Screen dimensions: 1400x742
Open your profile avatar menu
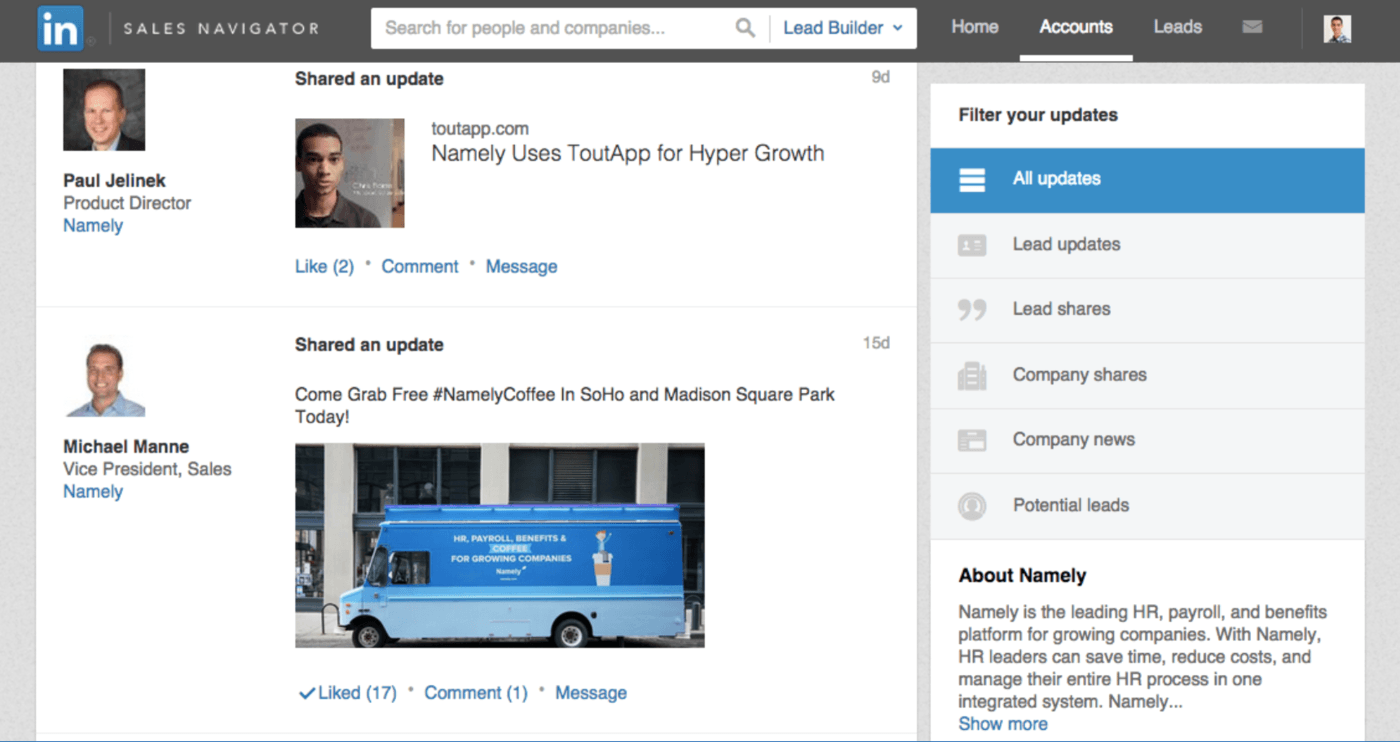pos(1337,29)
